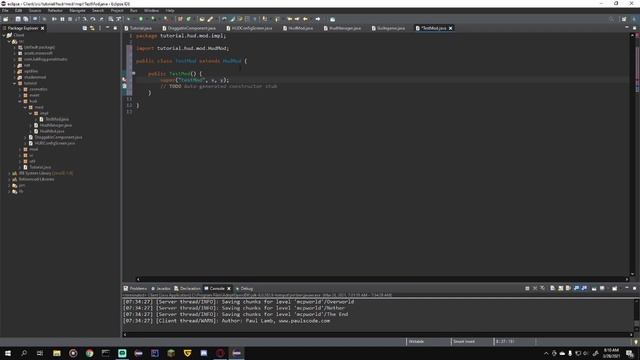Maximize the editor area
This screenshot has width=640, height=360.
point(634,28)
